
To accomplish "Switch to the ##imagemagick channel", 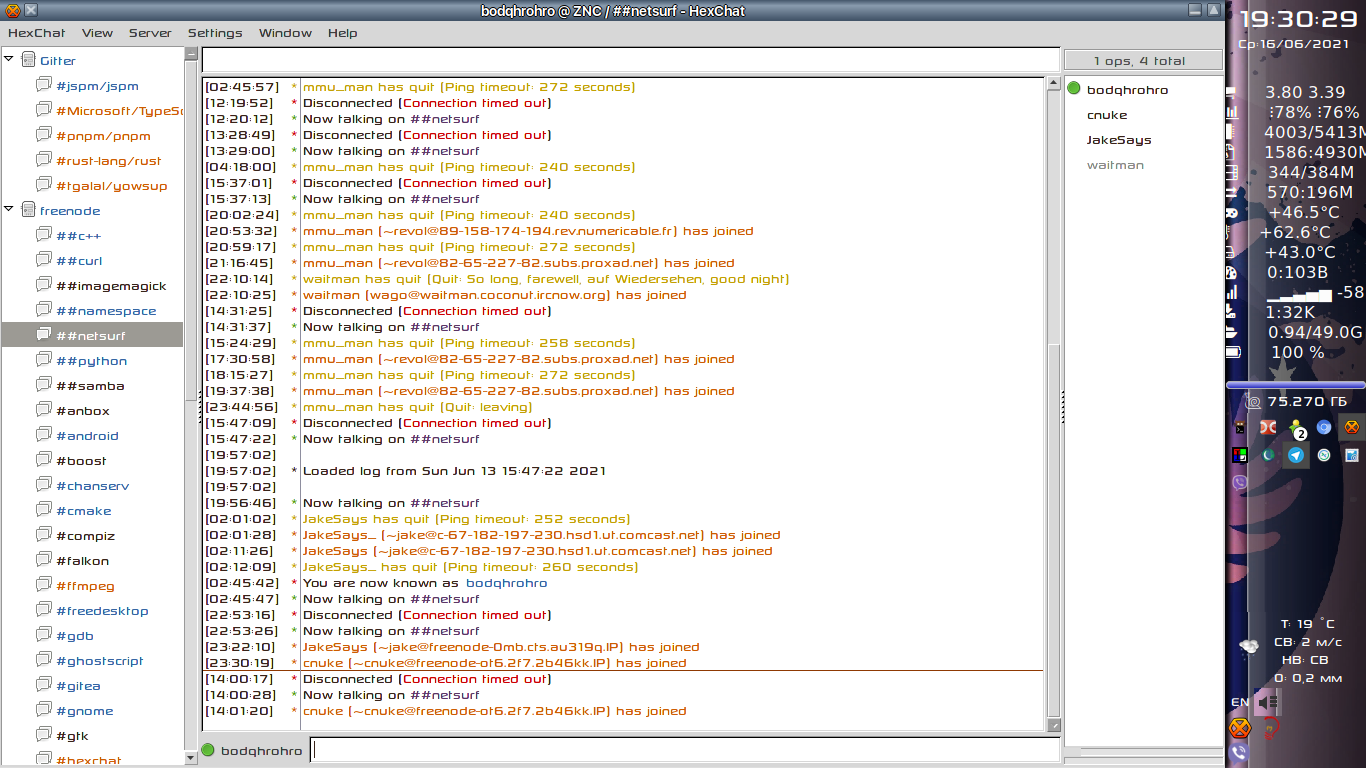I will tap(111, 286).
